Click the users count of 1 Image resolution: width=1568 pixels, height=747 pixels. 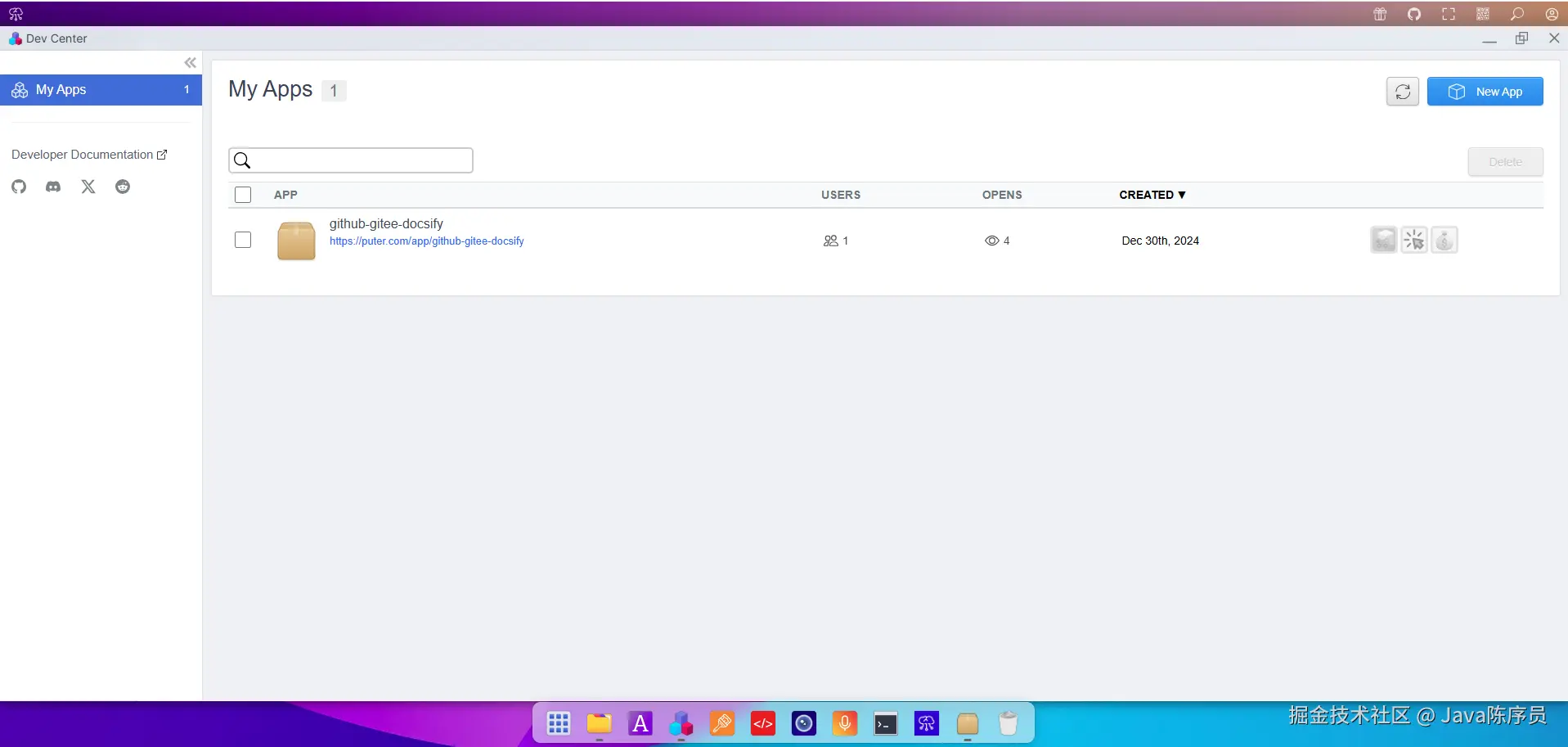click(836, 241)
